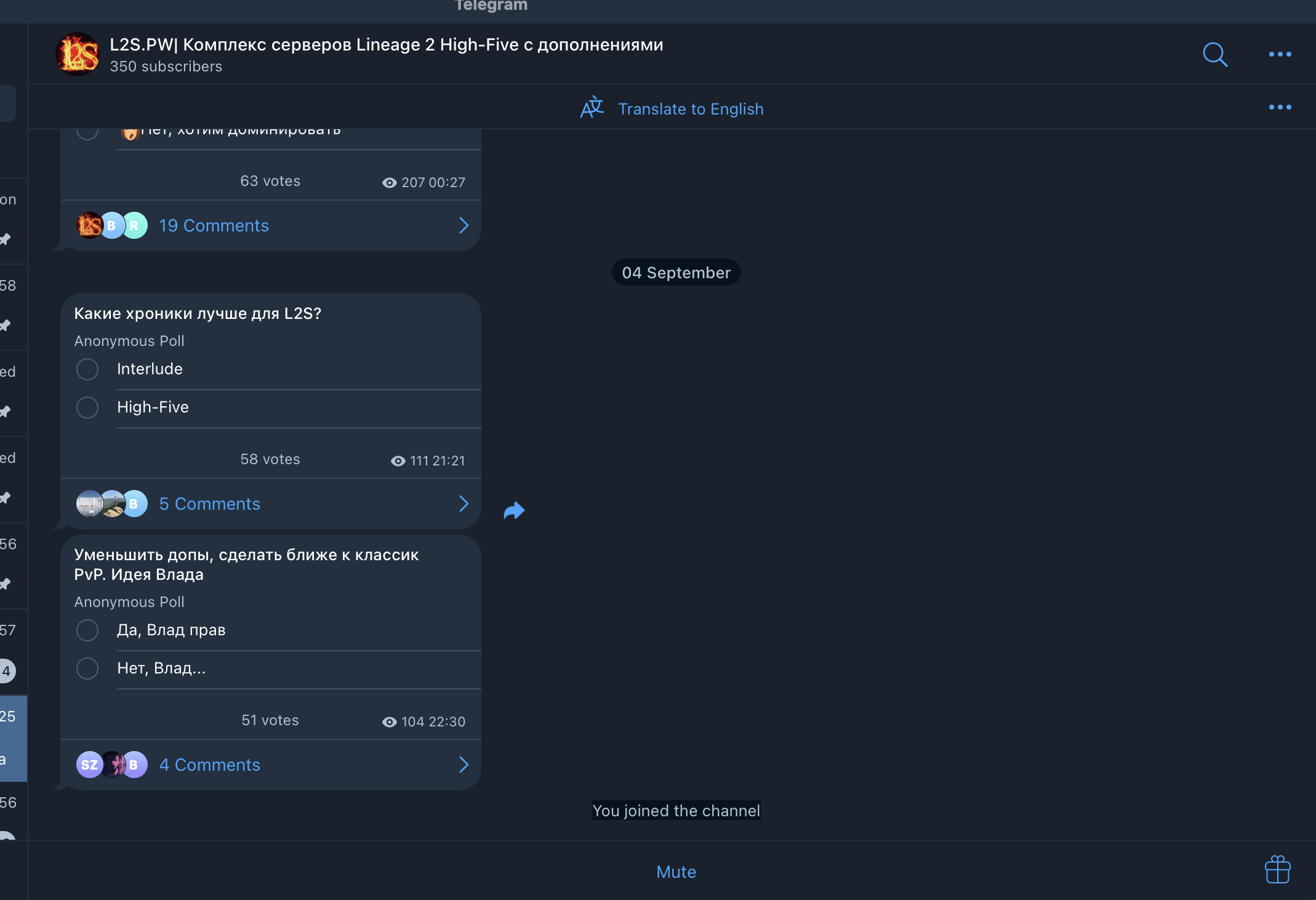Click the translate language icon
1316x900 pixels.
(592, 108)
